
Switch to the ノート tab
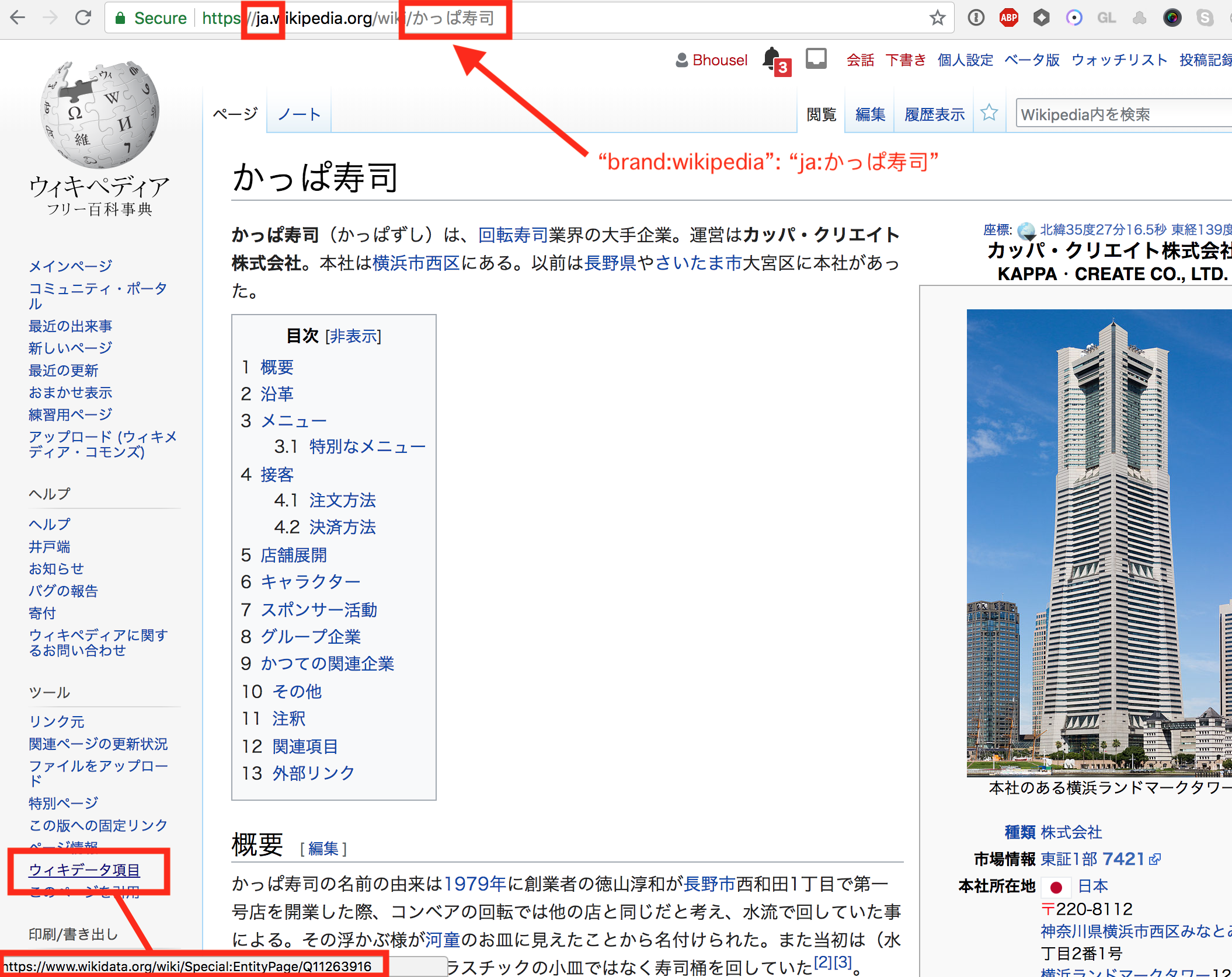299,113
